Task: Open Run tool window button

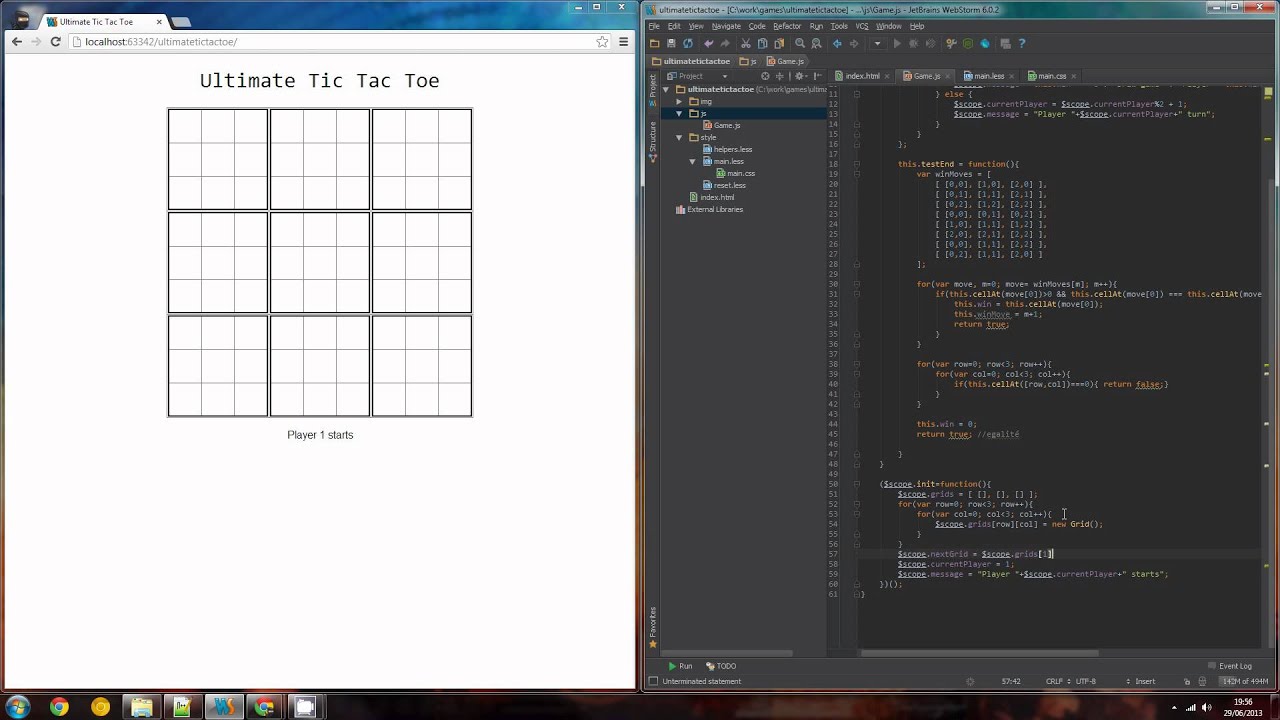Action: pos(681,666)
